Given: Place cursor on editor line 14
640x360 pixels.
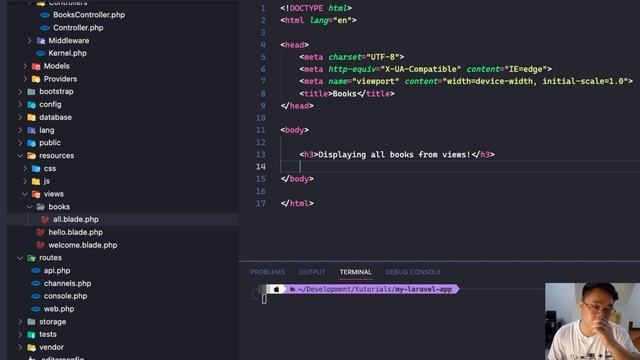Looking at the screenshot, I should click(460, 167).
